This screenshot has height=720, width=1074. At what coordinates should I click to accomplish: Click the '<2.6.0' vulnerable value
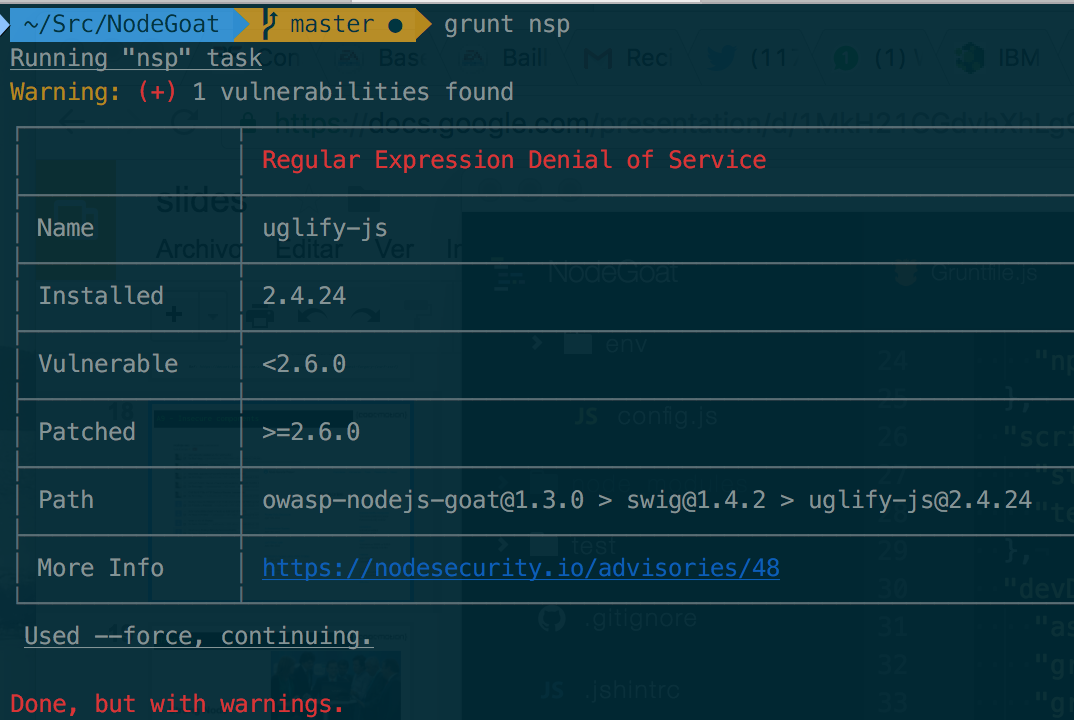(304, 364)
